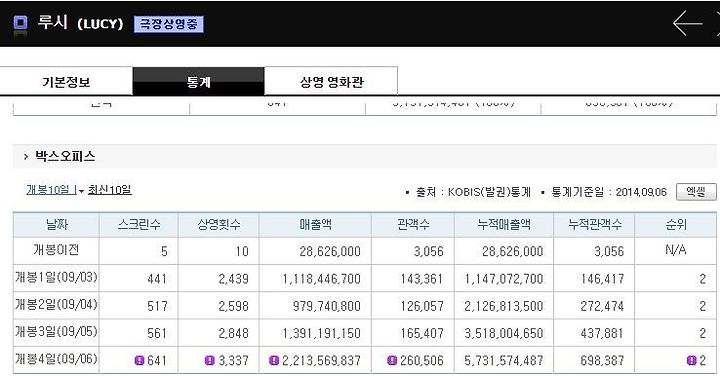This screenshot has width=720, height=376.
Task: Click the purple info icon next to 260,506
Action: tap(392, 360)
